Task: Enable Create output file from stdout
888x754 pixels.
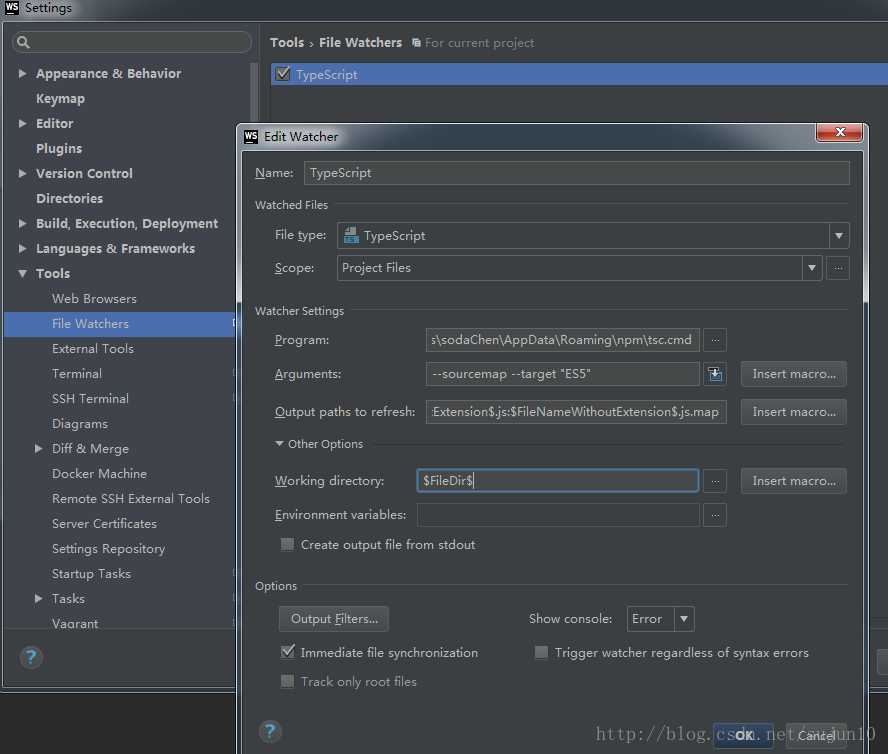Action: 287,544
